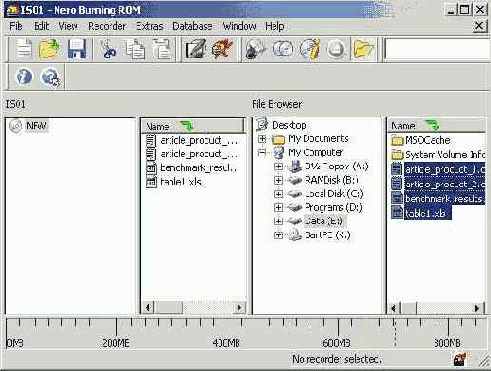
Task: Copy selected items with the copy icon
Action: tap(135, 49)
